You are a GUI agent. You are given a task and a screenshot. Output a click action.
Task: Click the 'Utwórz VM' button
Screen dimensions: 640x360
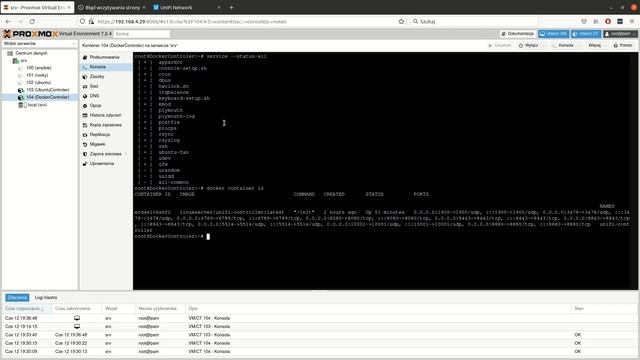(x=553, y=33)
